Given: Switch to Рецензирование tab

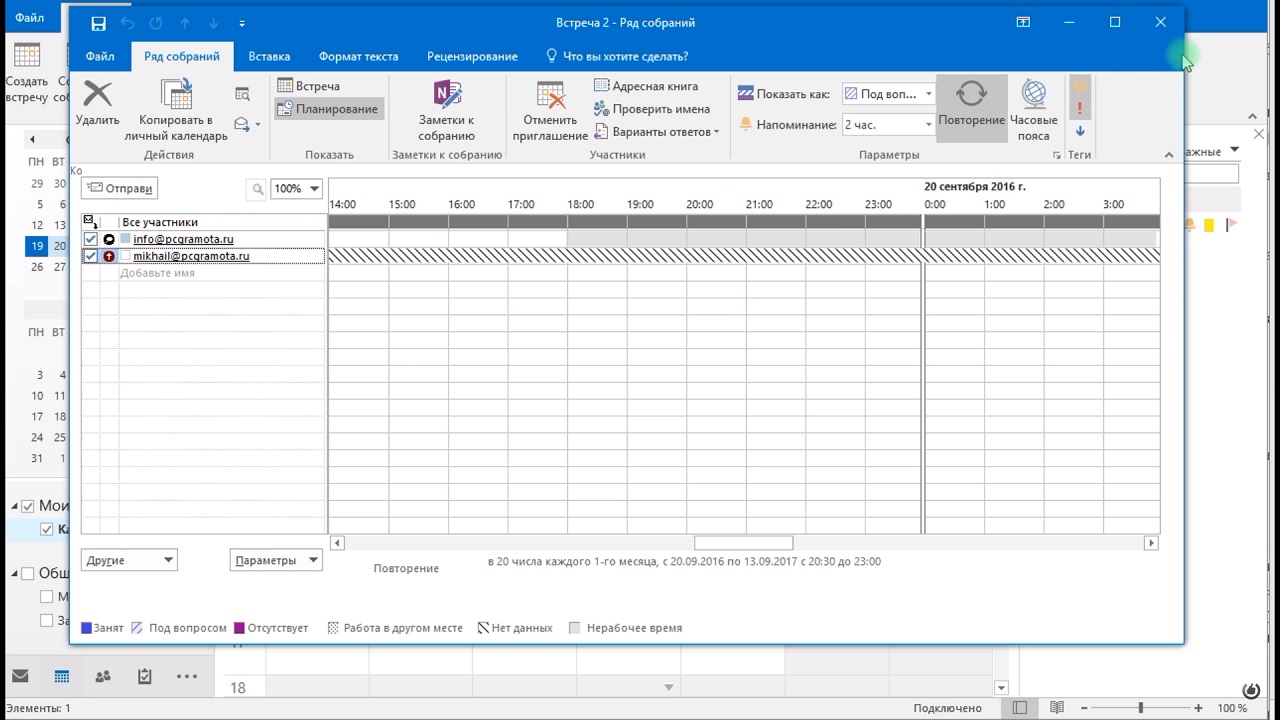Looking at the screenshot, I should [472, 57].
